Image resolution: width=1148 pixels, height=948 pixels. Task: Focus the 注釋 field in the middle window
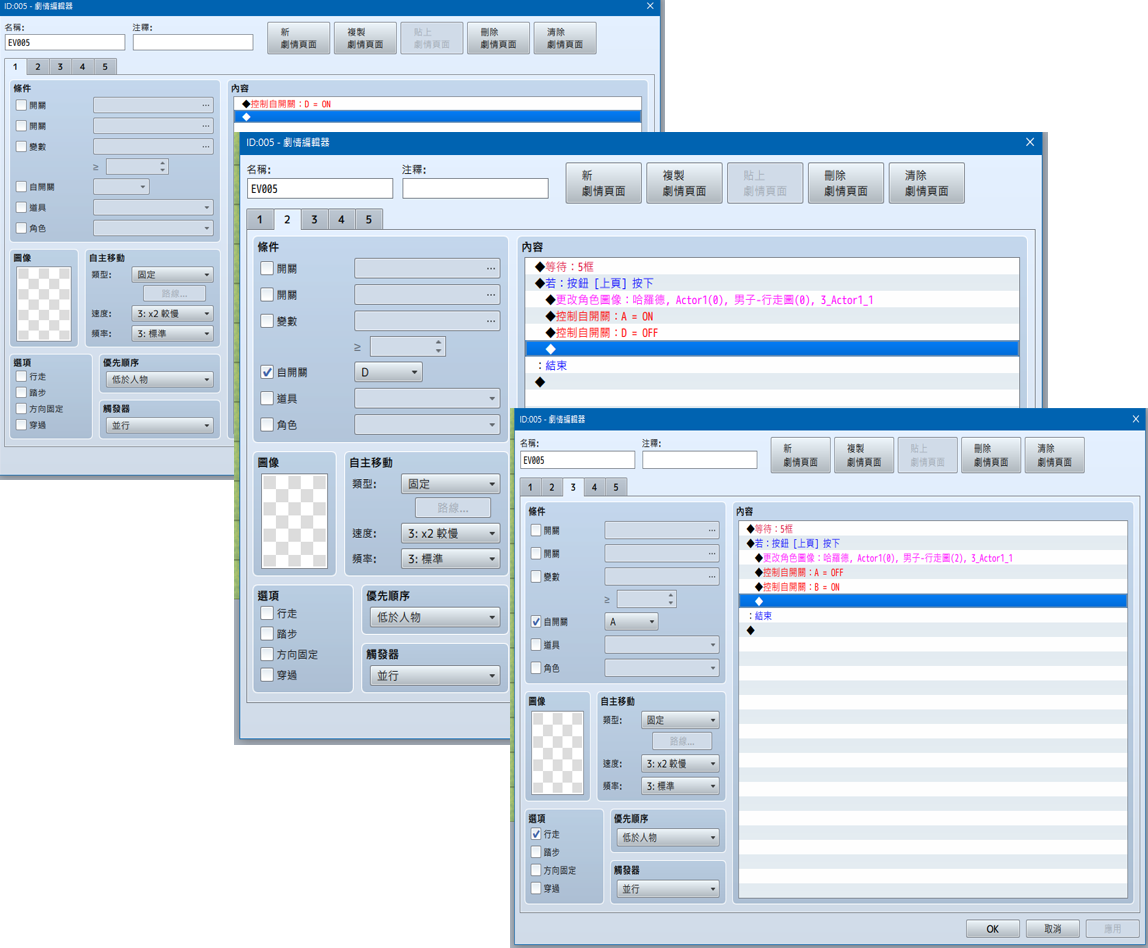[475, 189]
